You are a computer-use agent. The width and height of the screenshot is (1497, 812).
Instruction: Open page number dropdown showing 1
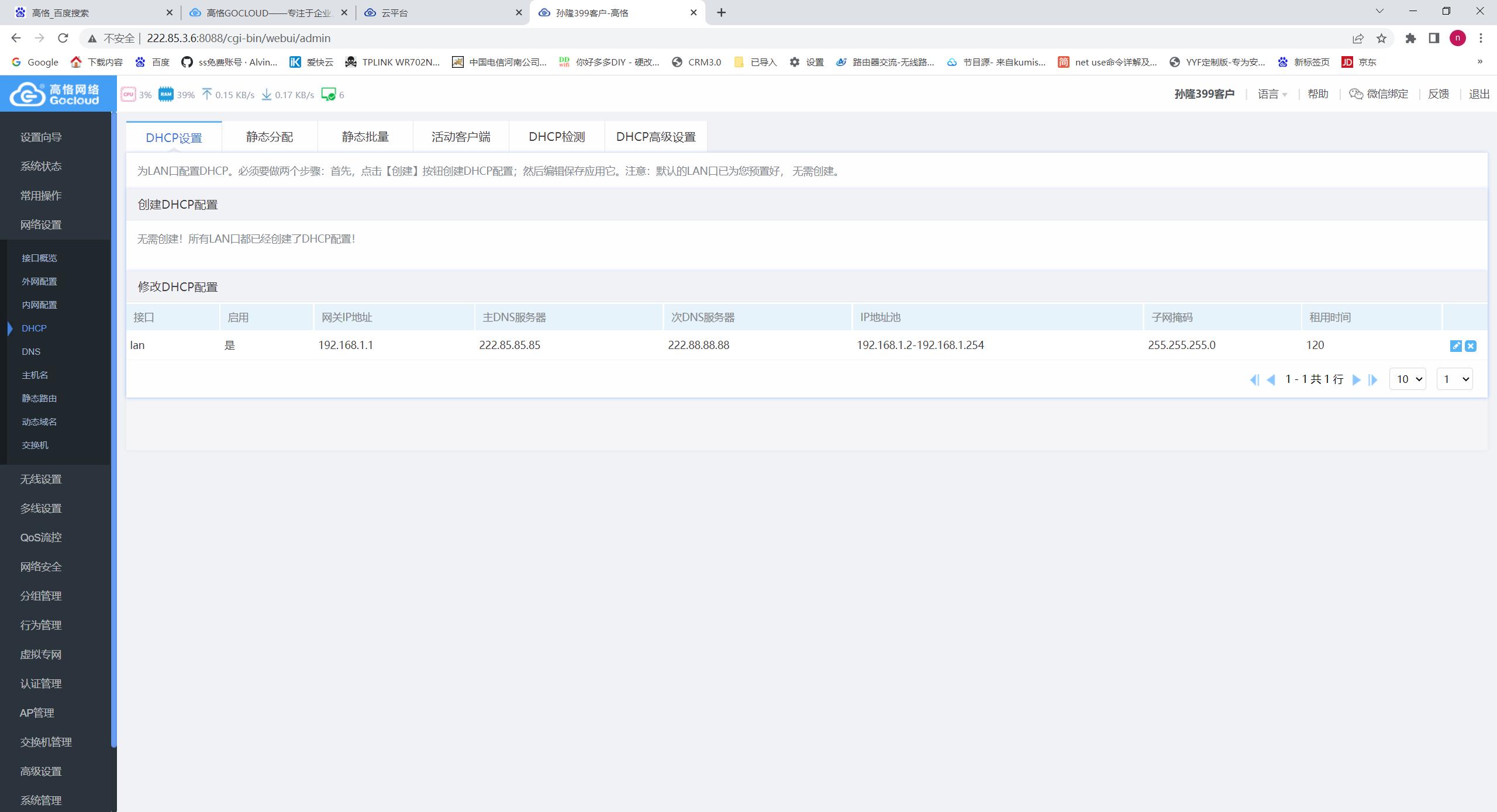[x=1454, y=379]
